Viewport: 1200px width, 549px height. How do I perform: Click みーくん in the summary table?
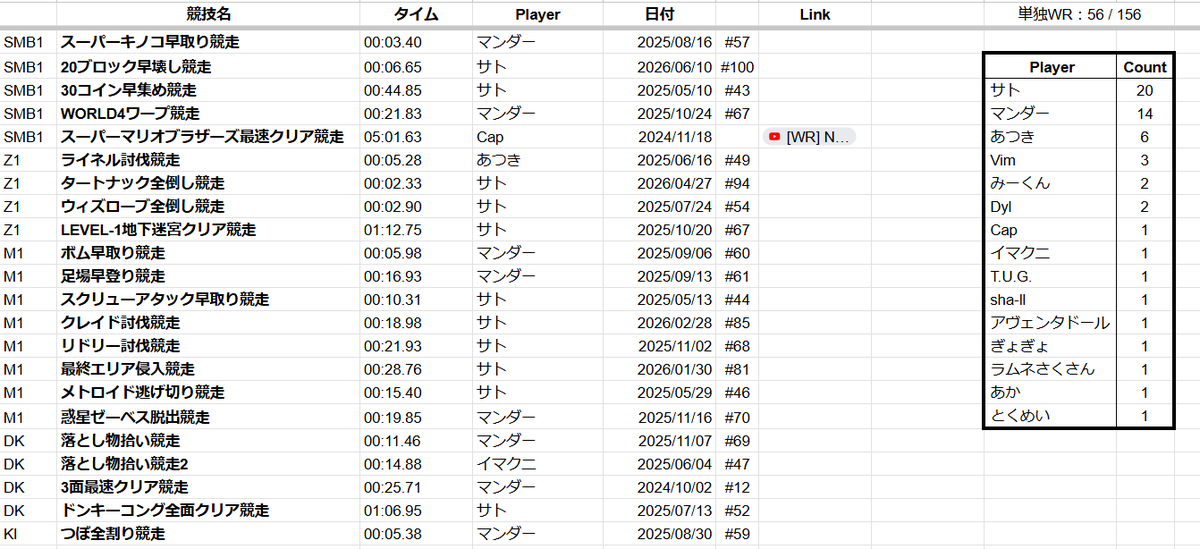click(1051, 183)
